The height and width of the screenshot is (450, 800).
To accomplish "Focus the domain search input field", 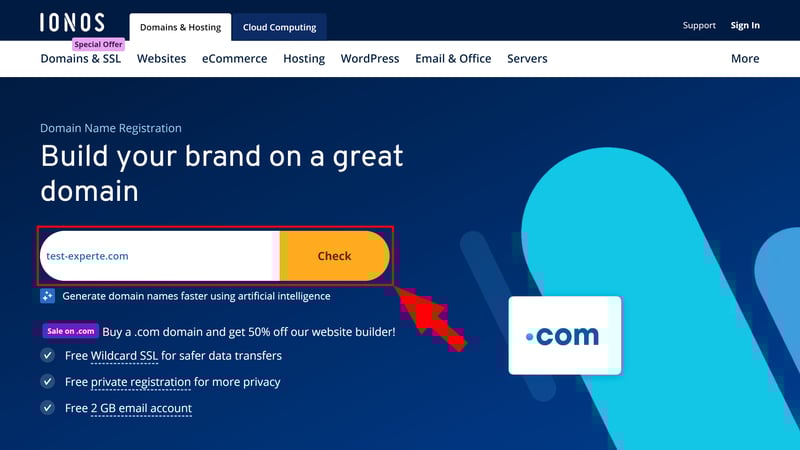I will pyautogui.click(x=160, y=256).
